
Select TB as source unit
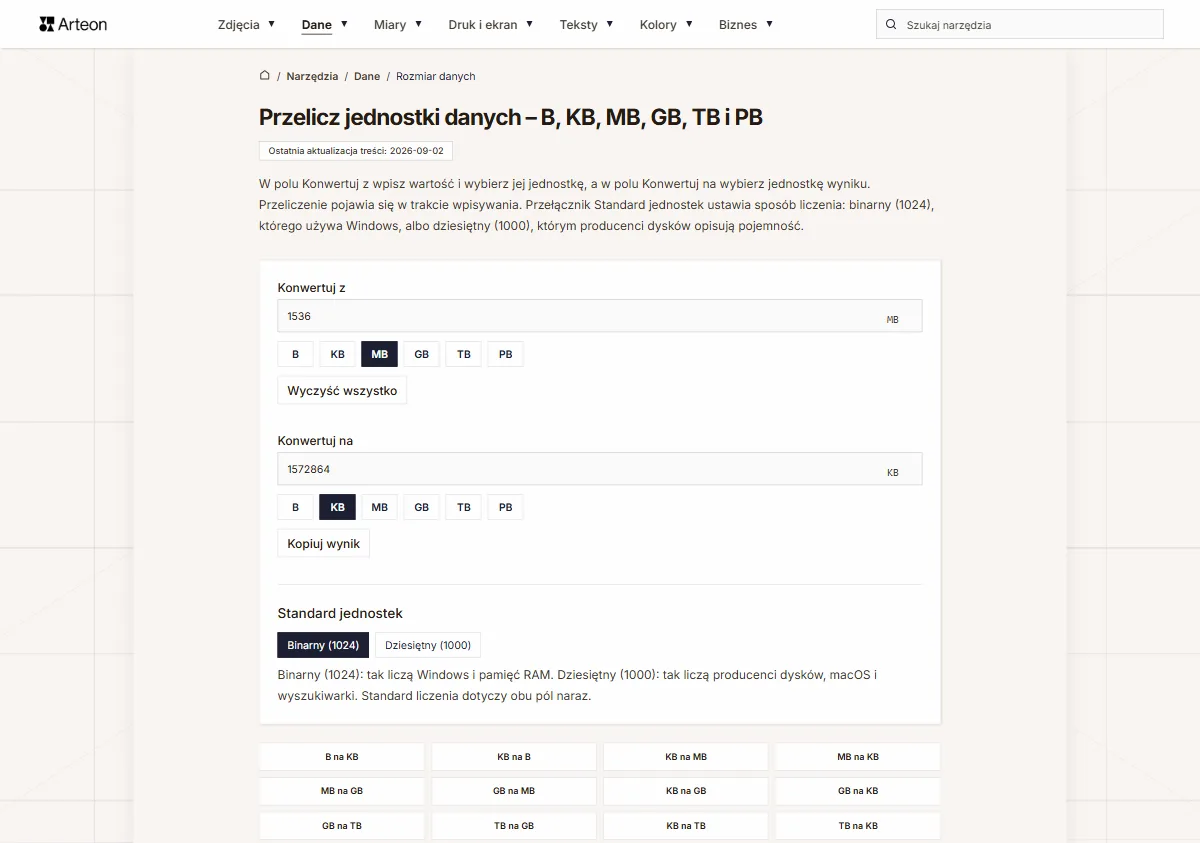[x=463, y=354]
